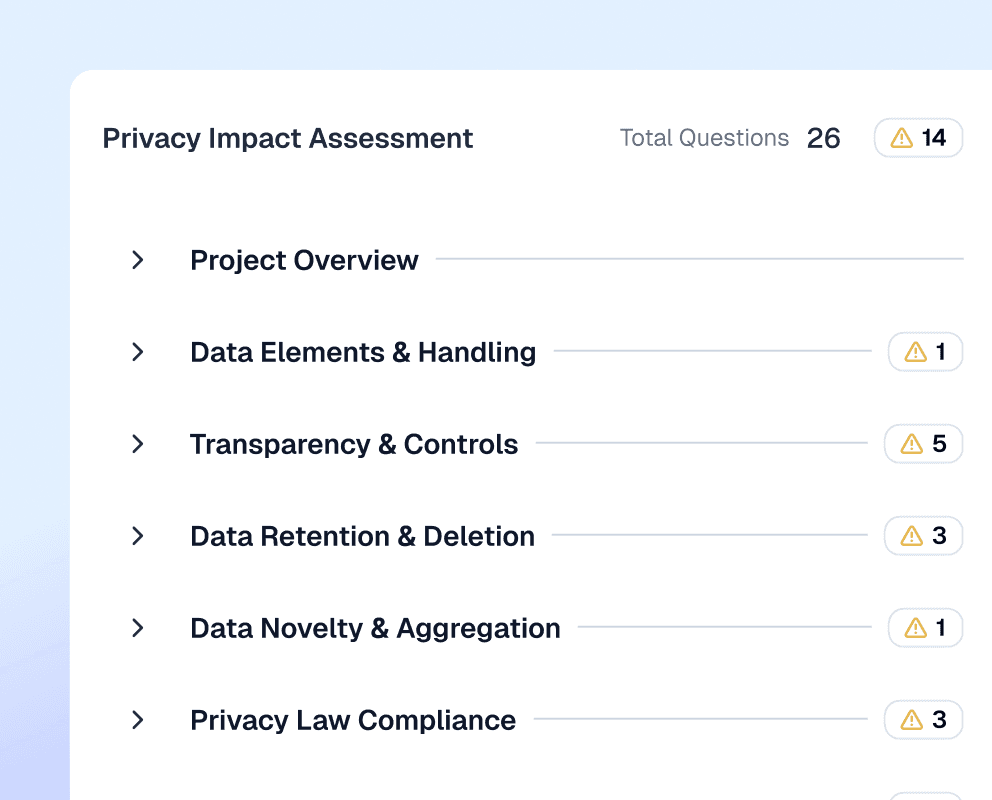Expand the Project Overview section chevron
This screenshot has height=800, width=992.
tap(138, 260)
